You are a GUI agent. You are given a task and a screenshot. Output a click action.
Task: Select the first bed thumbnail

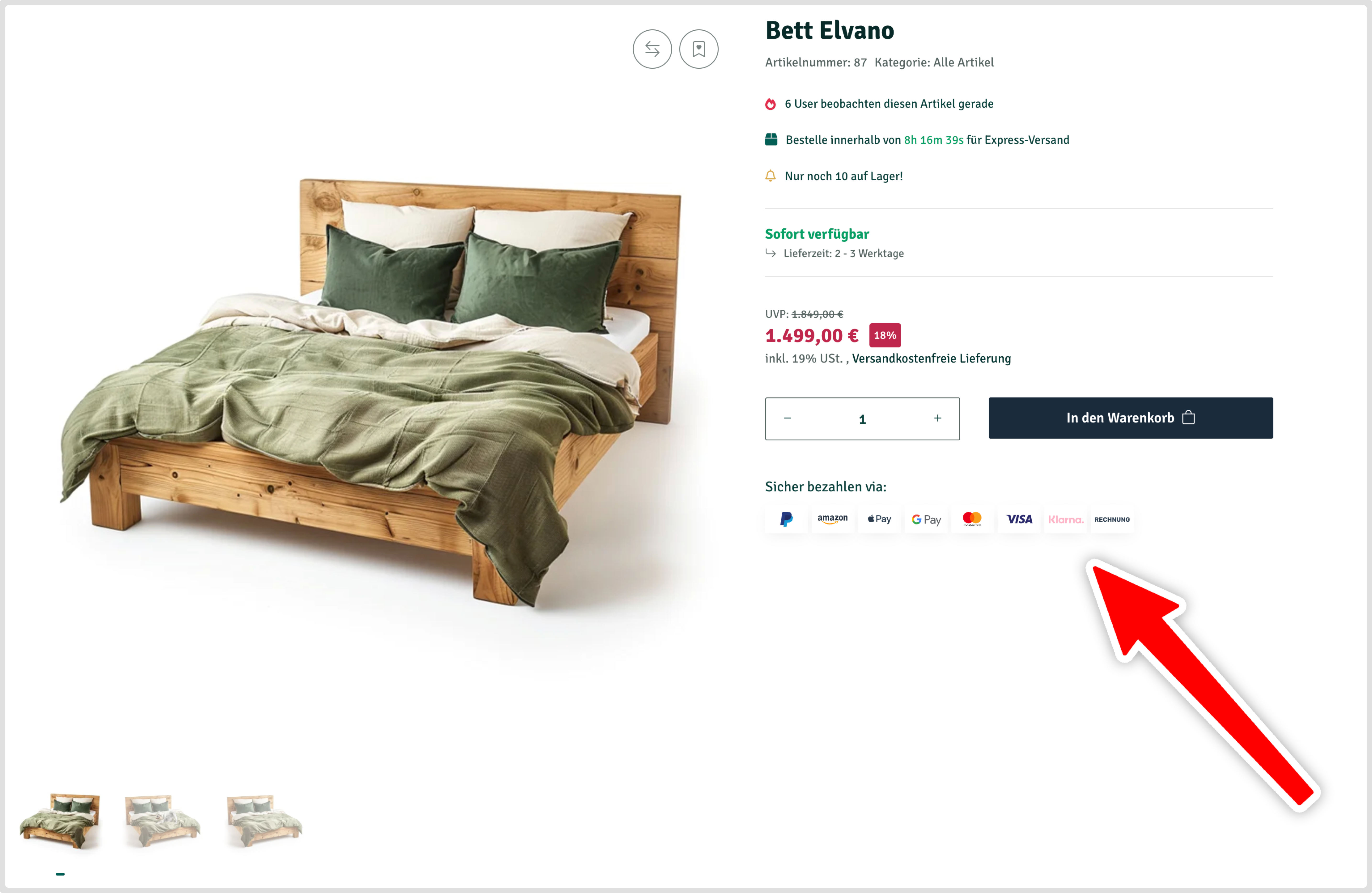60,821
